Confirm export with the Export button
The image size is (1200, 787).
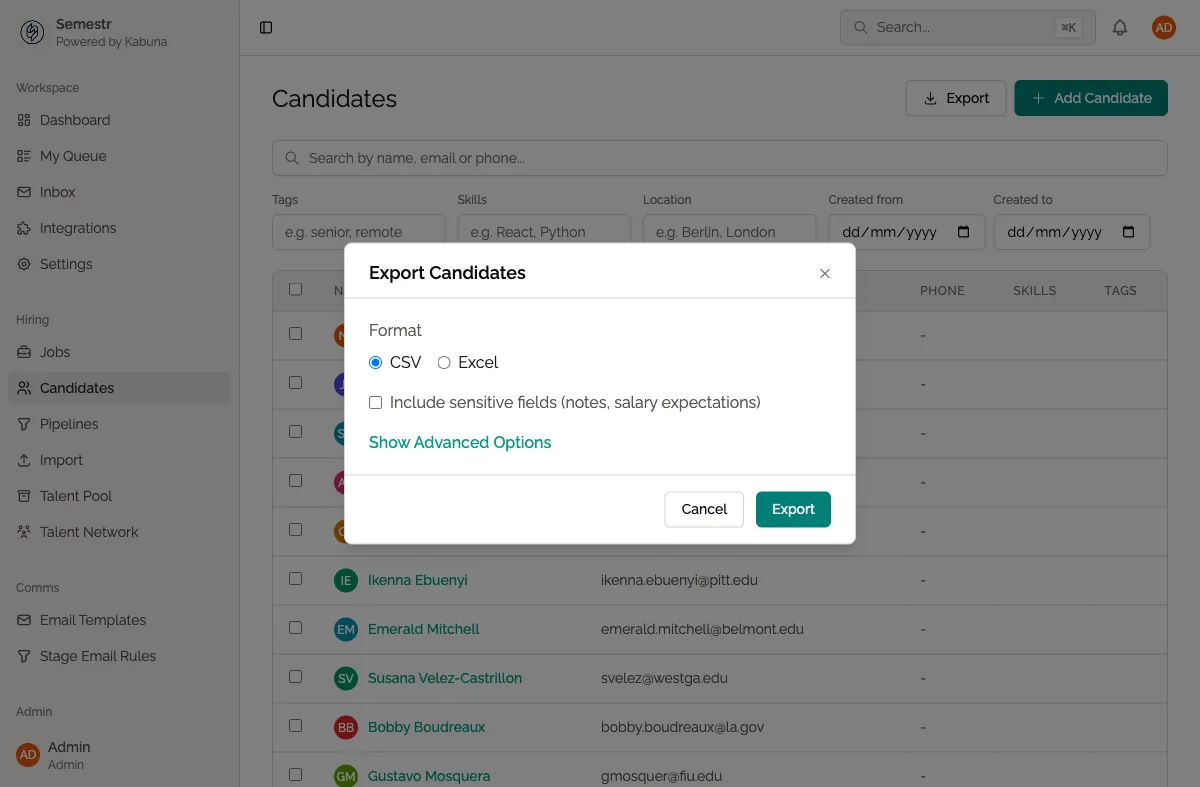pyautogui.click(x=793, y=509)
